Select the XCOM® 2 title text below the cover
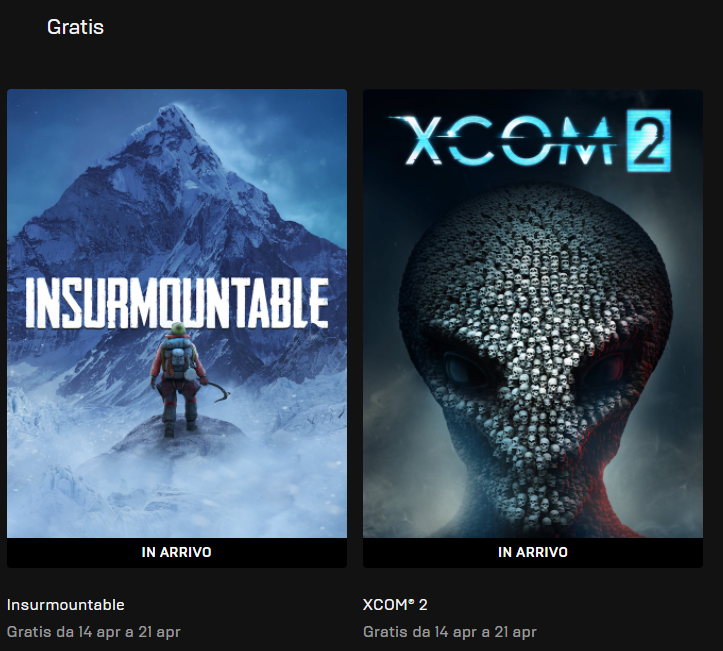Viewport: 723px width, 651px height. click(395, 604)
